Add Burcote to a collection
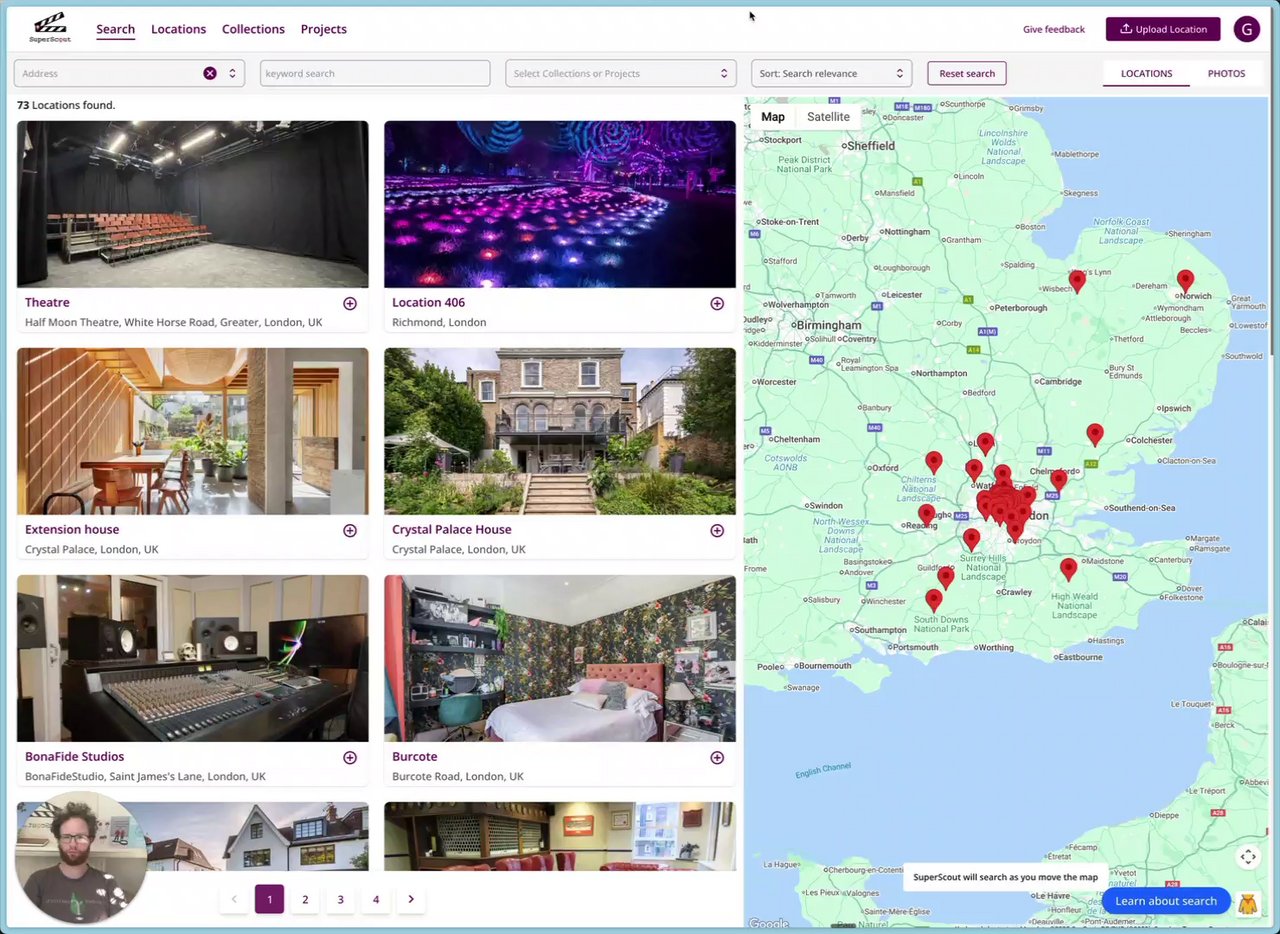The image size is (1280, 934). pyautogui.click(x=717, y=757)
